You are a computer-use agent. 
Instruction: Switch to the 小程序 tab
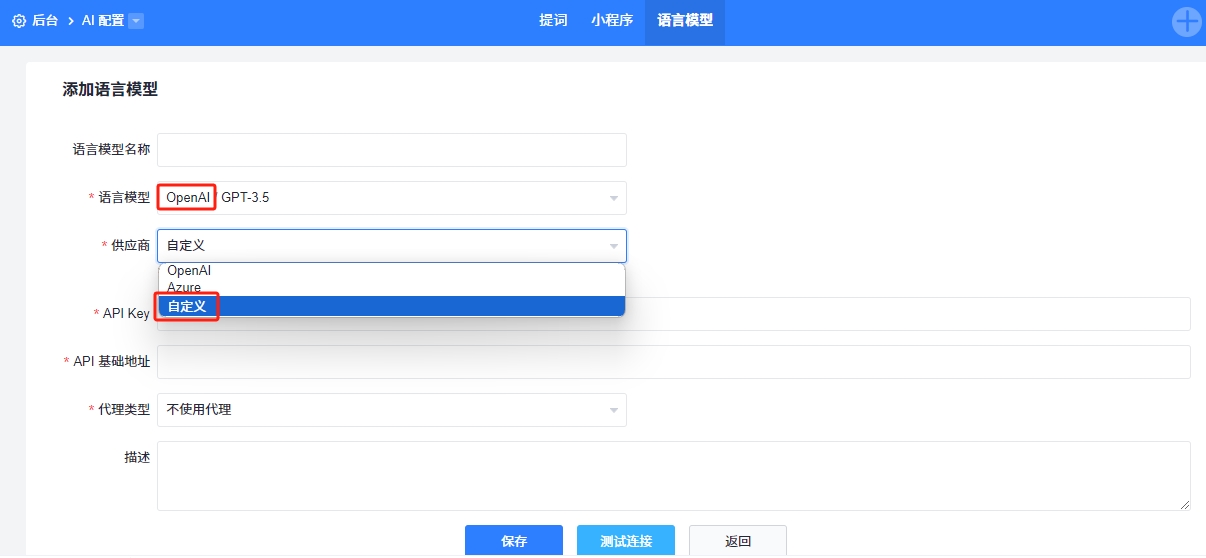pyautogui.click(x=612, y=20)
